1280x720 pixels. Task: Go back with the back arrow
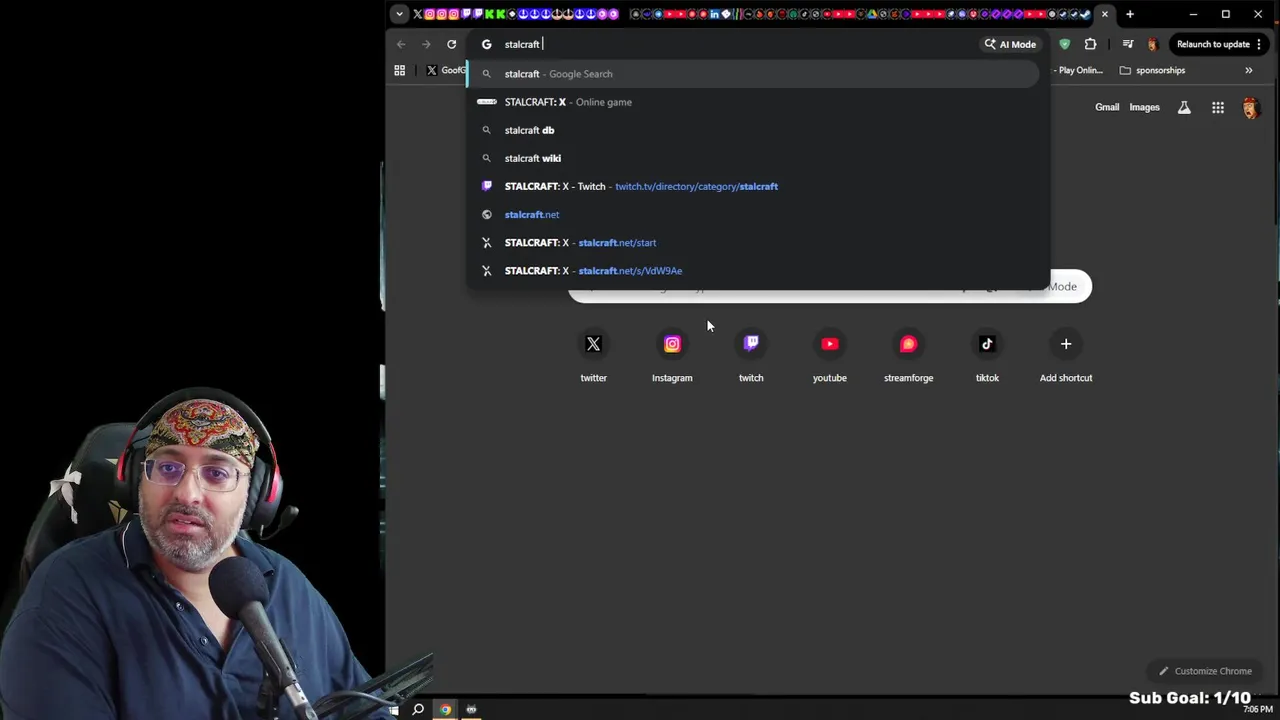(x=401, y=44)
